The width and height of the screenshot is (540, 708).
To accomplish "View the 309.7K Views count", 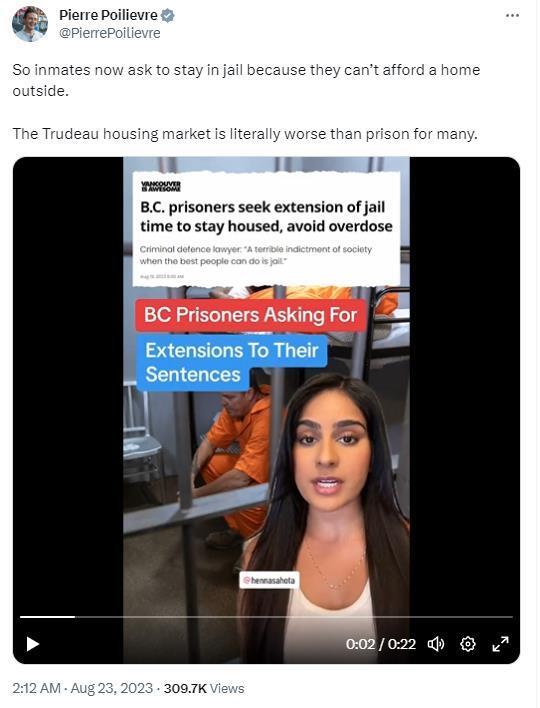I will tap(204, 688).
